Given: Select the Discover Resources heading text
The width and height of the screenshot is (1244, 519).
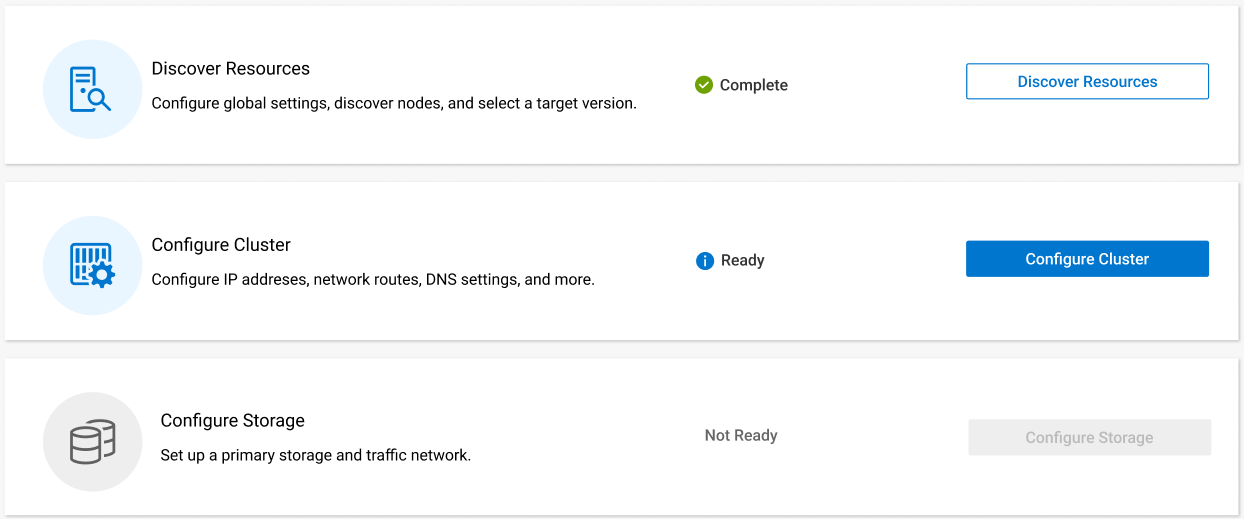Looking at the screenshot, I should point(230,69).
